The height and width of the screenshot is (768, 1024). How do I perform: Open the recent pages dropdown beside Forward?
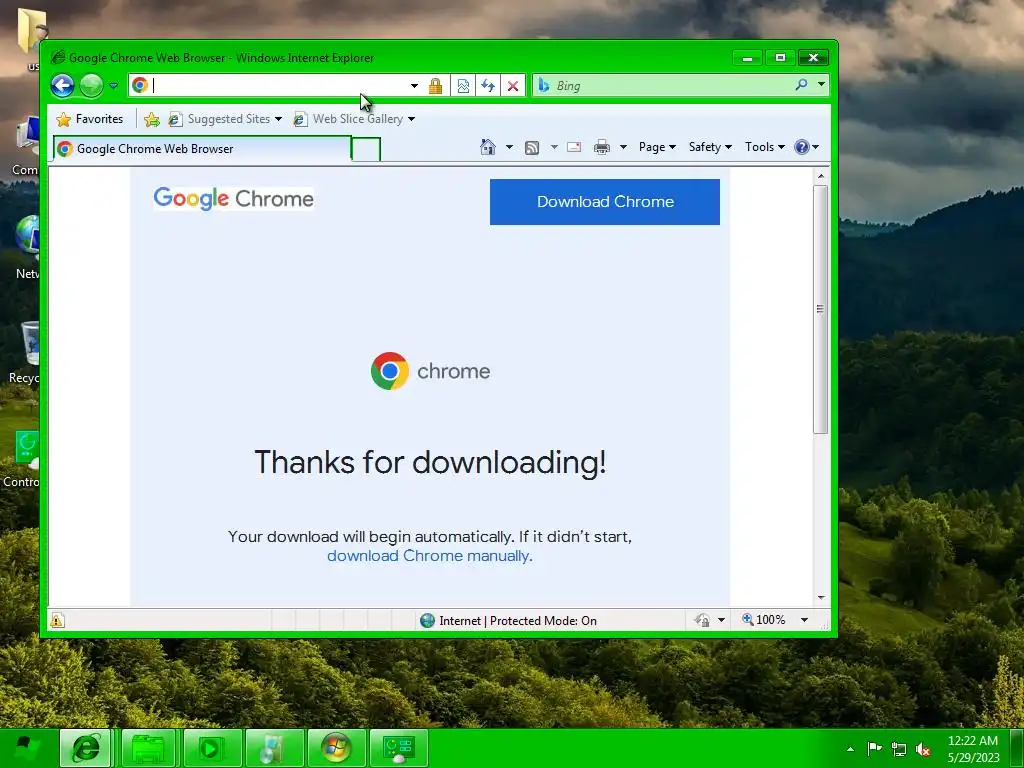click(x=114, y=86)
